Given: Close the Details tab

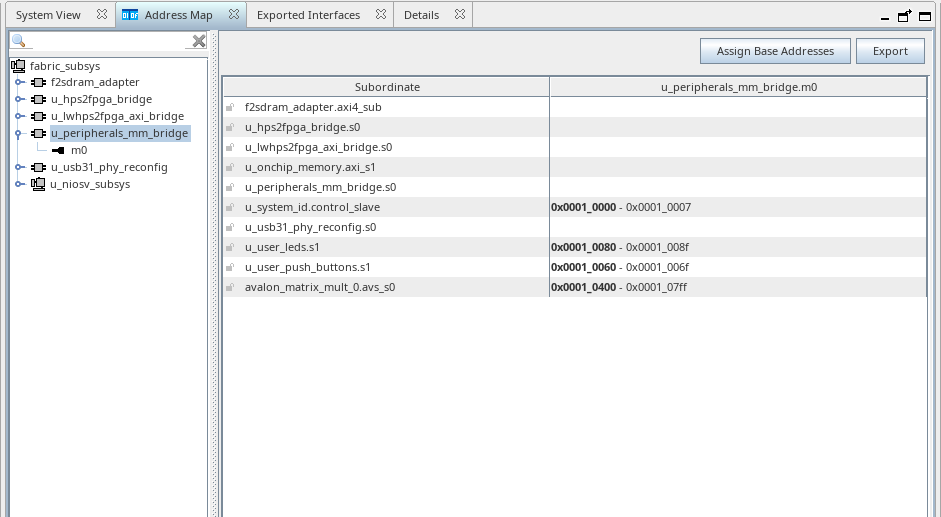Looking at the screenshot, I should click(x=460, y=14).
